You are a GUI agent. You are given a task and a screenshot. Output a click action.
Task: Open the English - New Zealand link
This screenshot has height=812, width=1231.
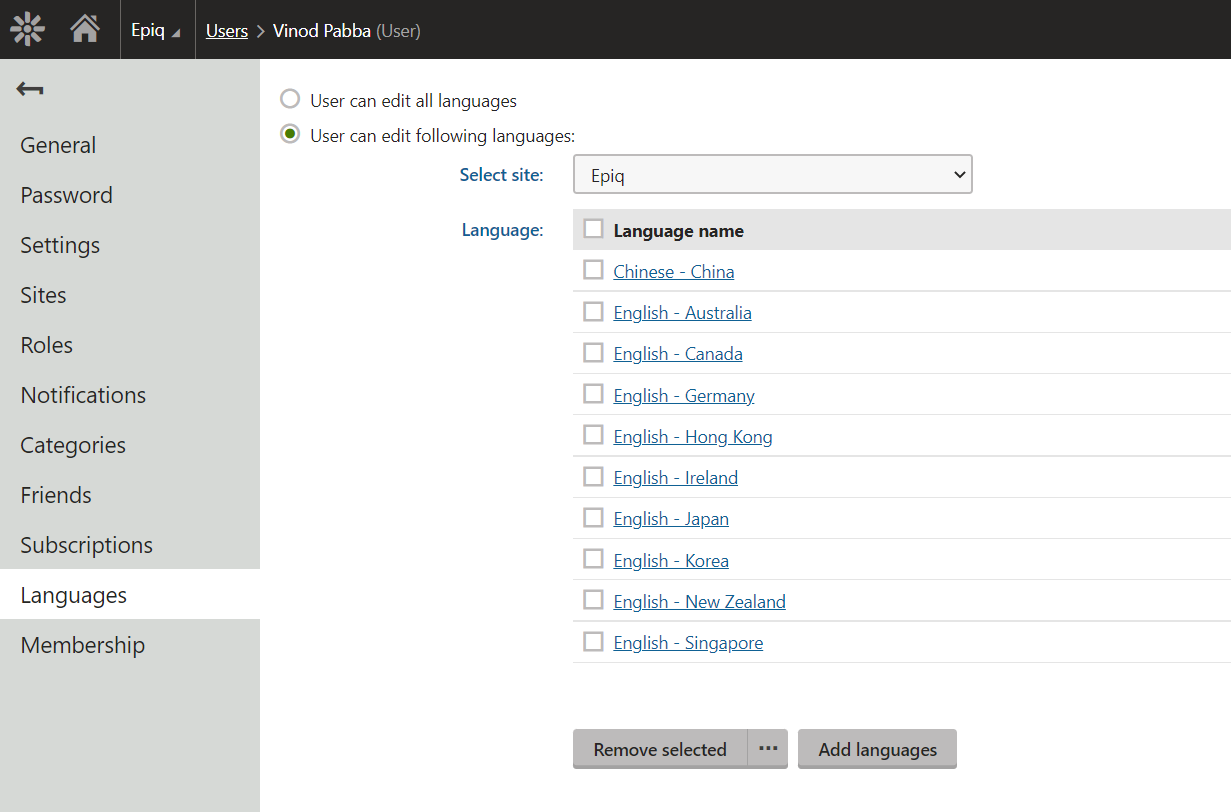pos(699,602)
